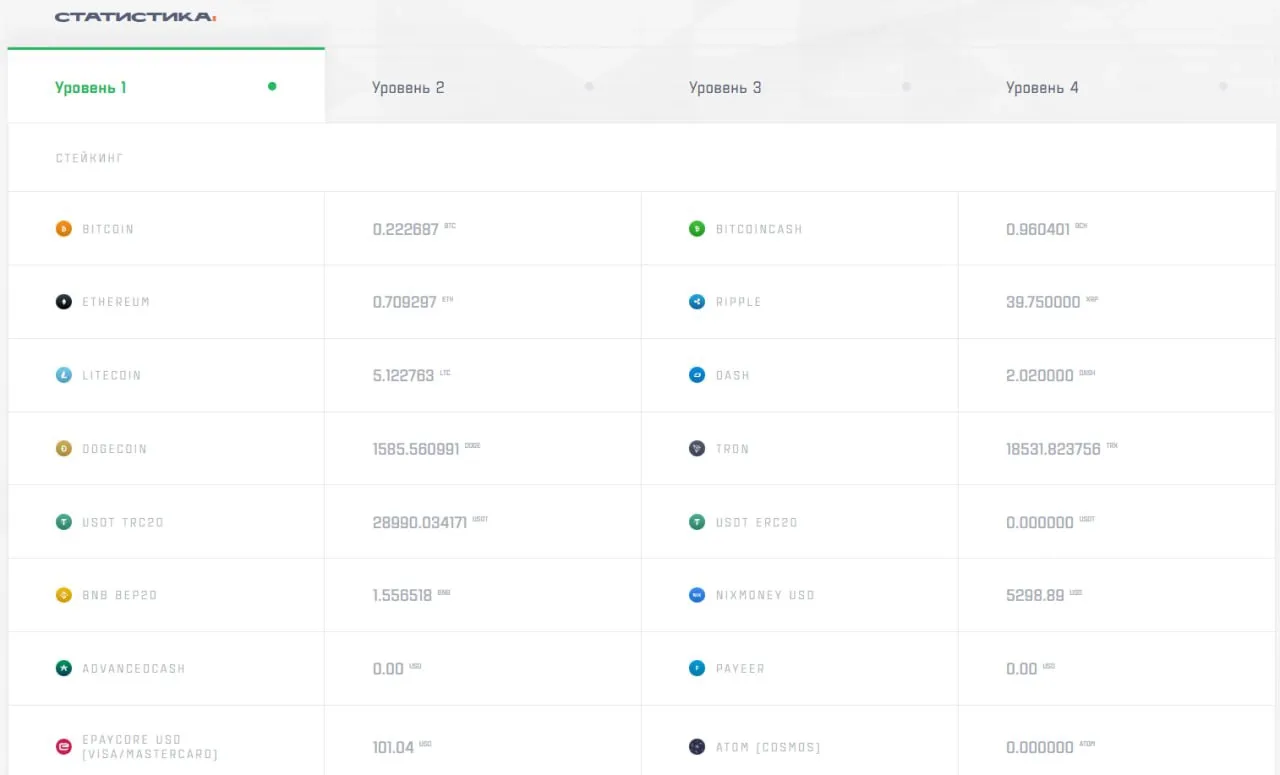1280x775 pixels.
Task: Click the Tron coin icon
Action: [697, 449]
